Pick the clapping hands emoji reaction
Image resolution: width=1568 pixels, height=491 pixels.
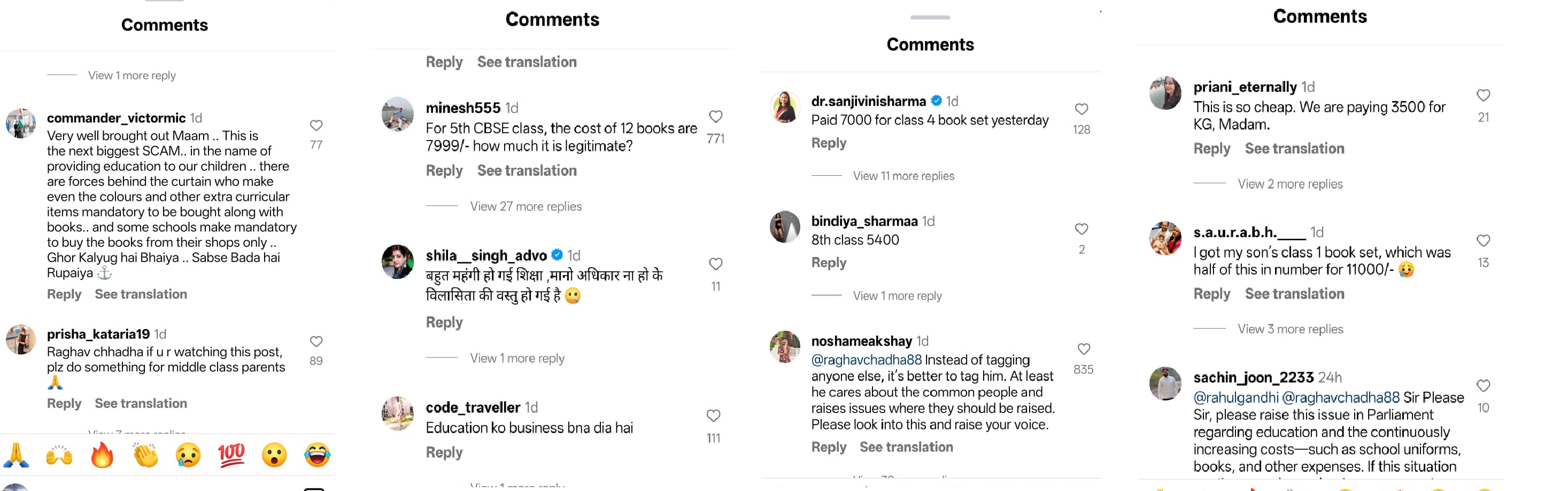click(145, 455)
